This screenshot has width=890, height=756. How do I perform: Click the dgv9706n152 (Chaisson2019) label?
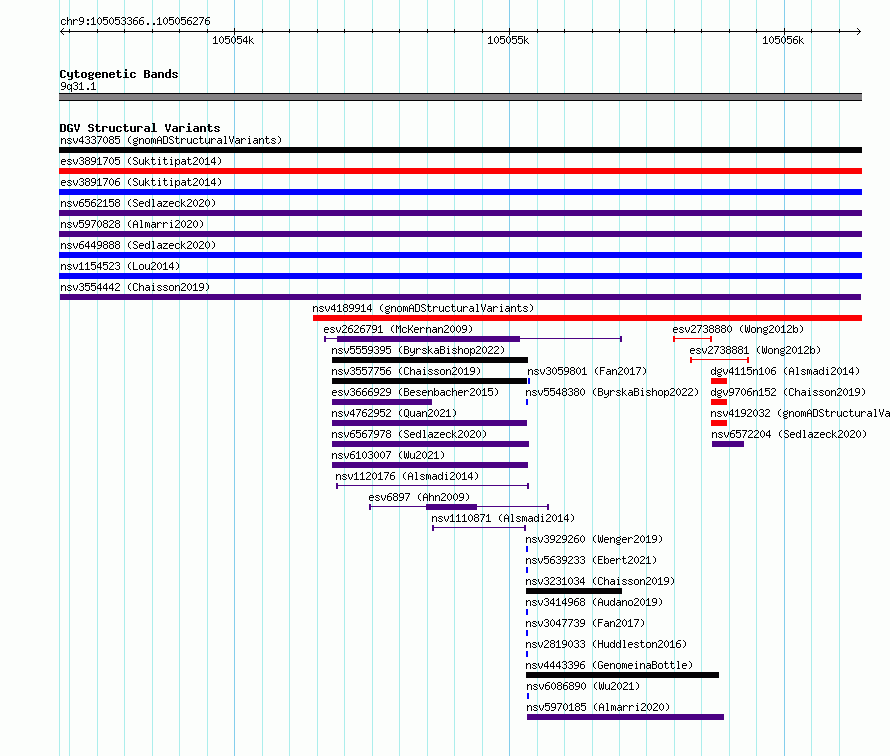coord(788,392)
